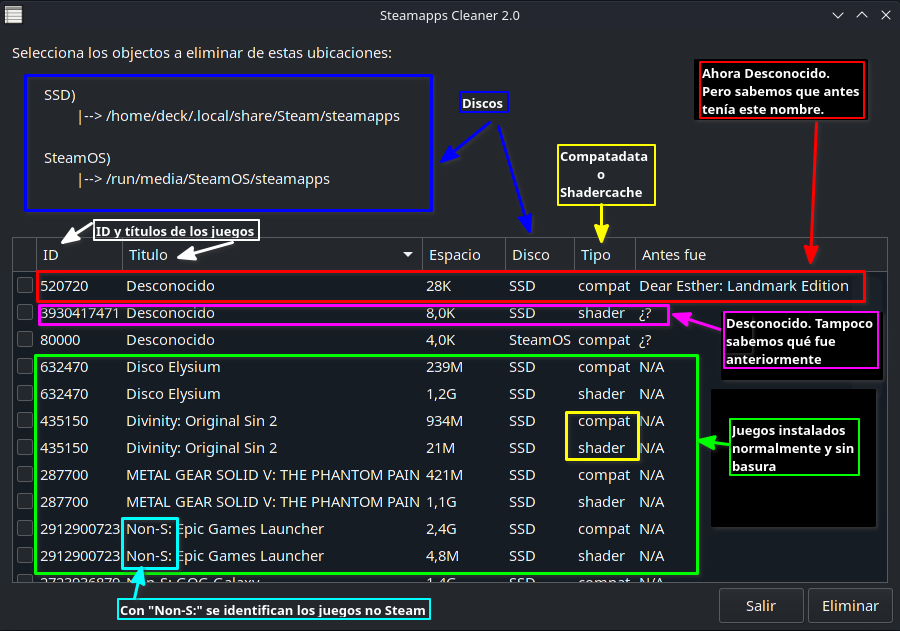Select the 1,1G space cell

pos(441,502)
